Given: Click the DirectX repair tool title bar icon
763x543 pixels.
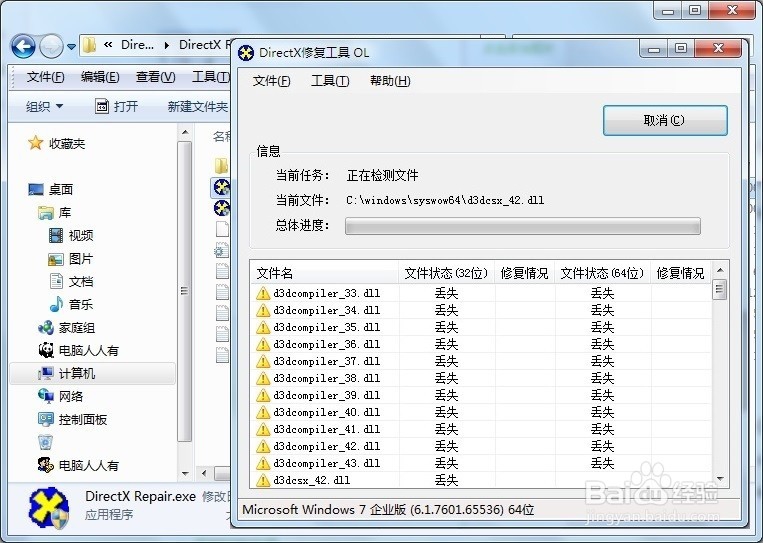Looking at the screenshot, I should pyautogui.click(x=246, y=53).
